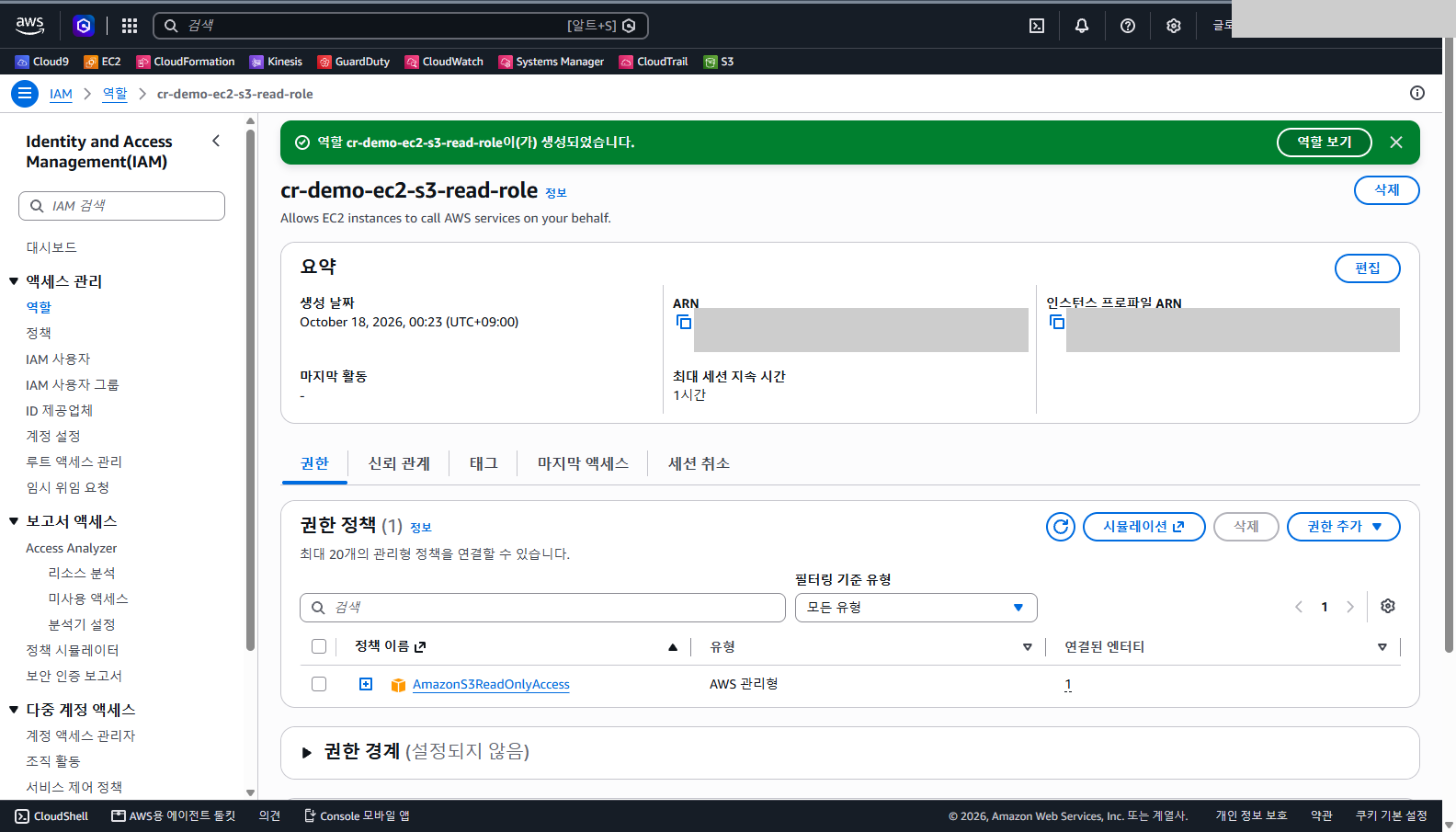Open console settings gear in top bar
The height and width of the screenshot is (832, 1456).
coord(1174,26)
